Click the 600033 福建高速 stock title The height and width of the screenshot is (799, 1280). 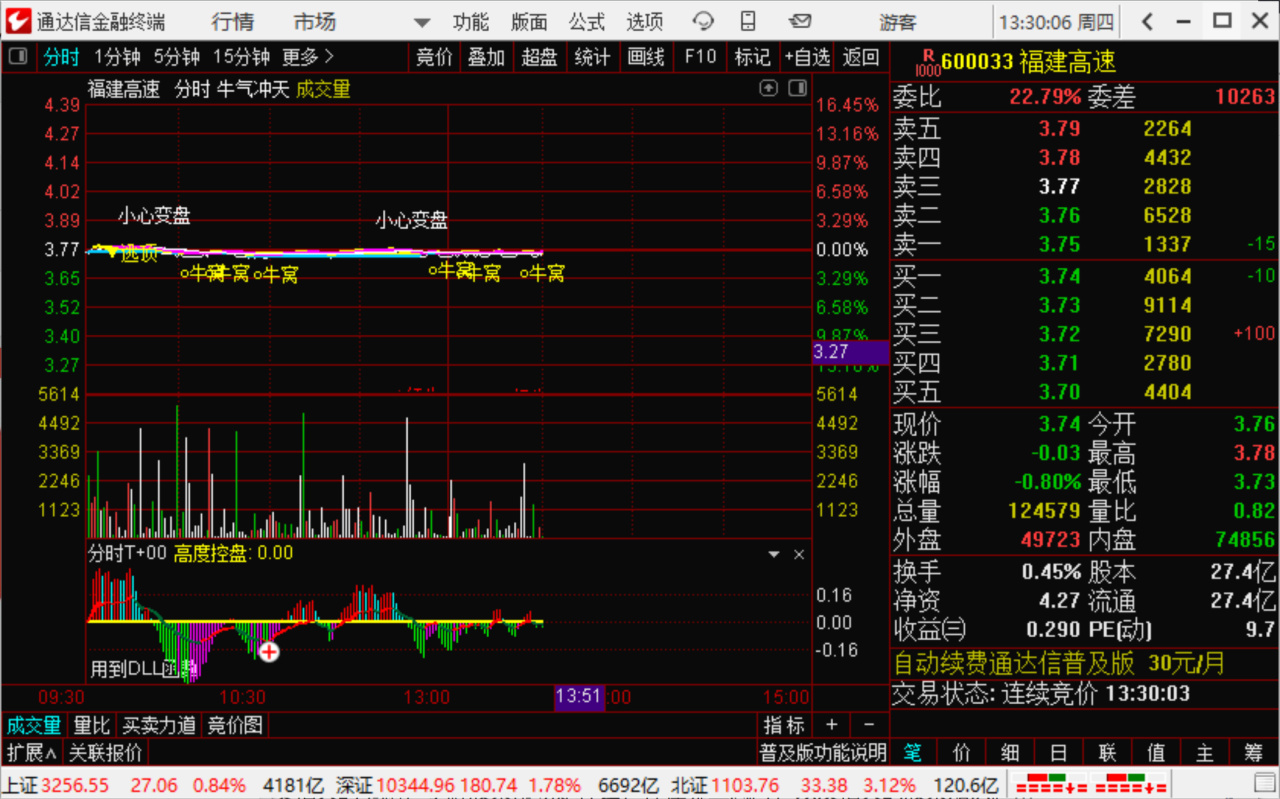[x=1028, y=62]
